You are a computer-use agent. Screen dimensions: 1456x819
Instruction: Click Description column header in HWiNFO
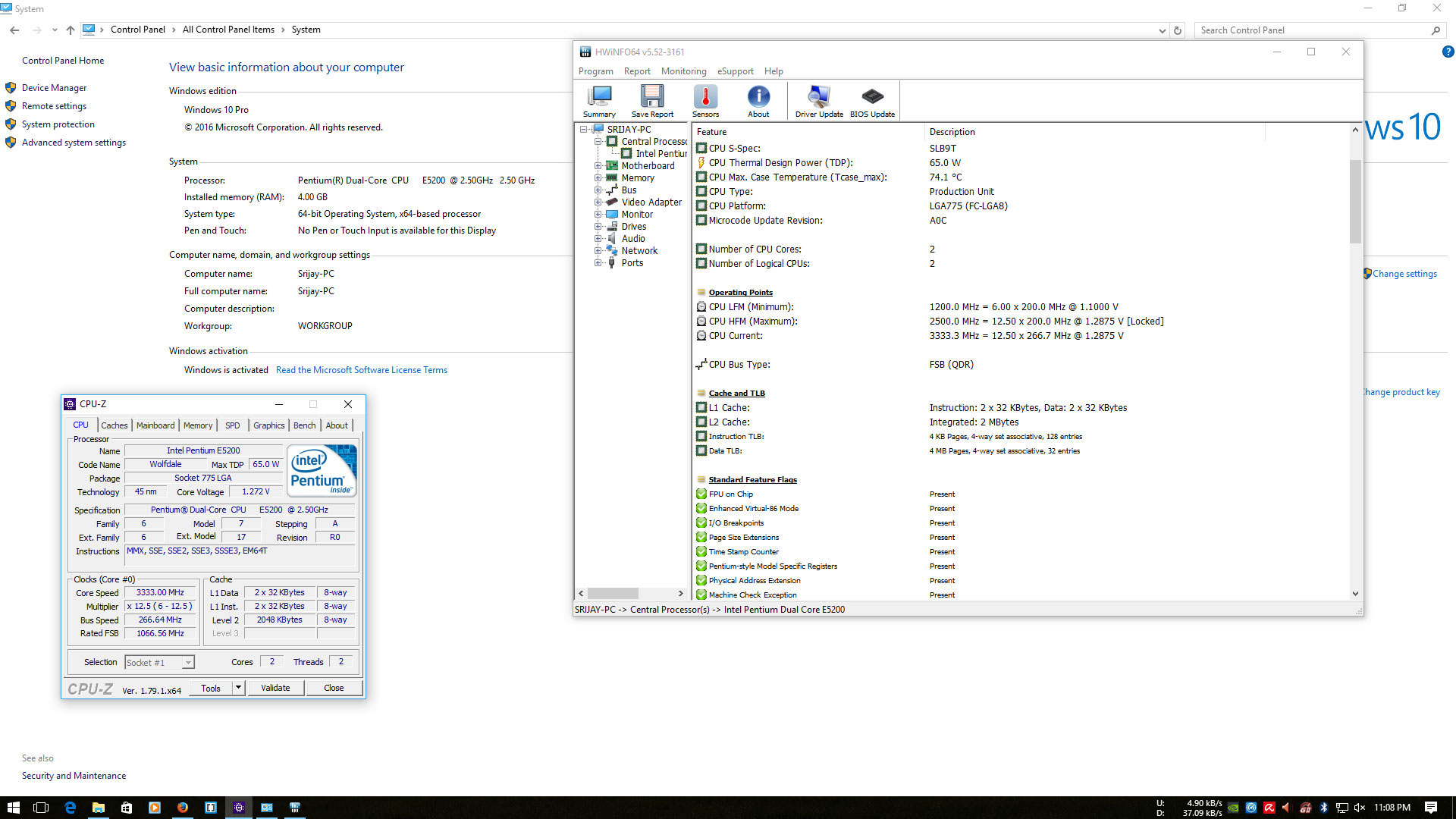tap(1094, 132)
